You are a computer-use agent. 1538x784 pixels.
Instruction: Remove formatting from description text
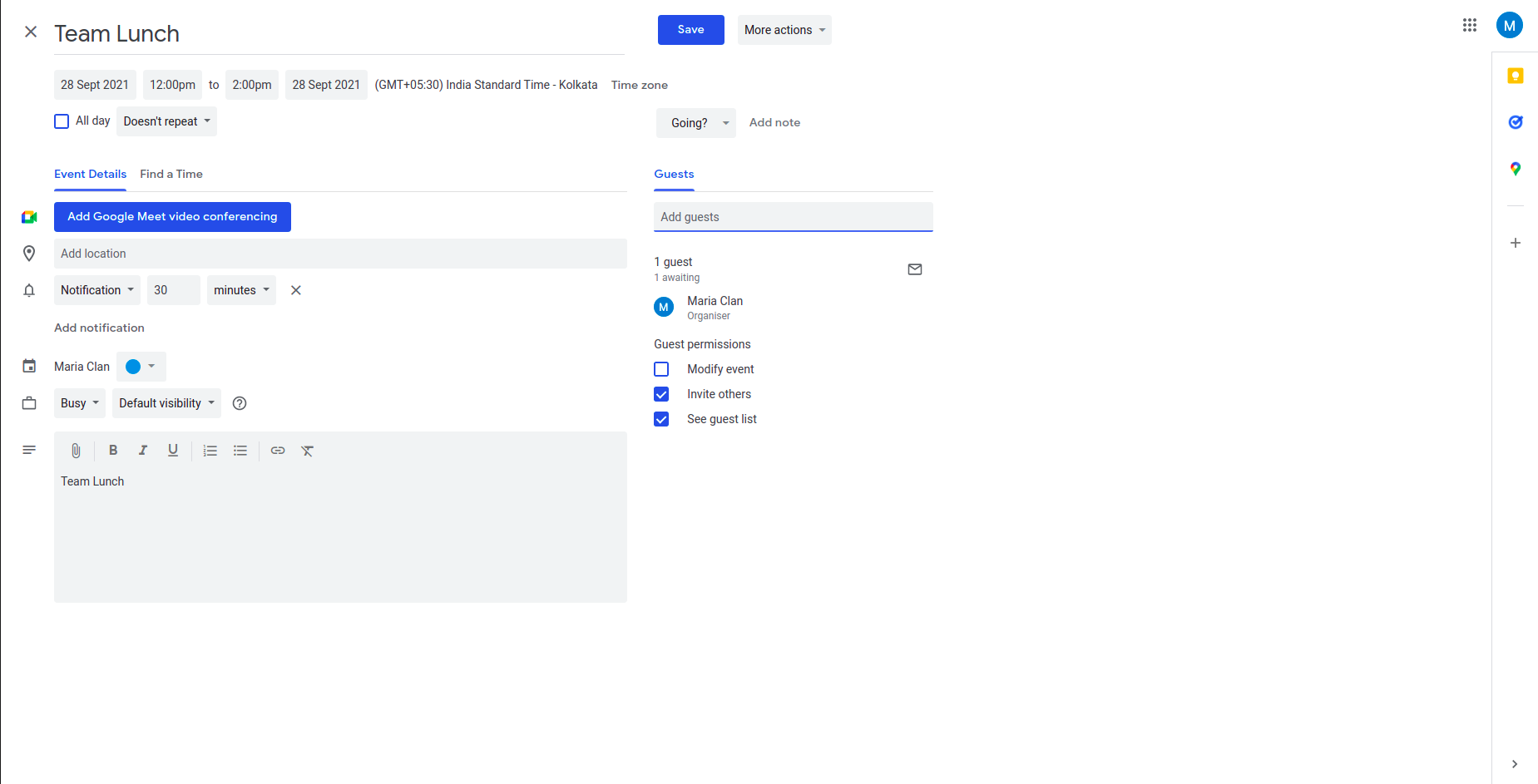coord(307,450)
